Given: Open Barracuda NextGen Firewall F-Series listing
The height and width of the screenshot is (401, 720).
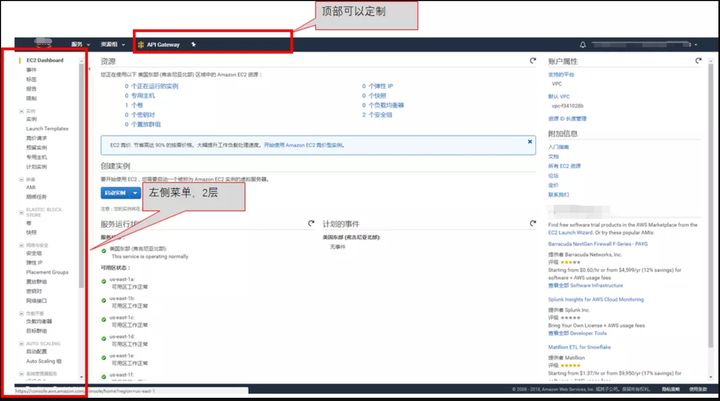Looking at the screenshot, I should point(598,244).
